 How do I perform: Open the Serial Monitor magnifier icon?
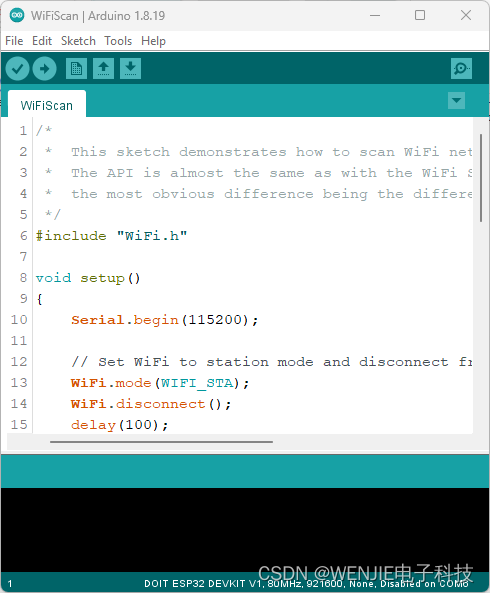pyautogui.click(x=461, y=68)
